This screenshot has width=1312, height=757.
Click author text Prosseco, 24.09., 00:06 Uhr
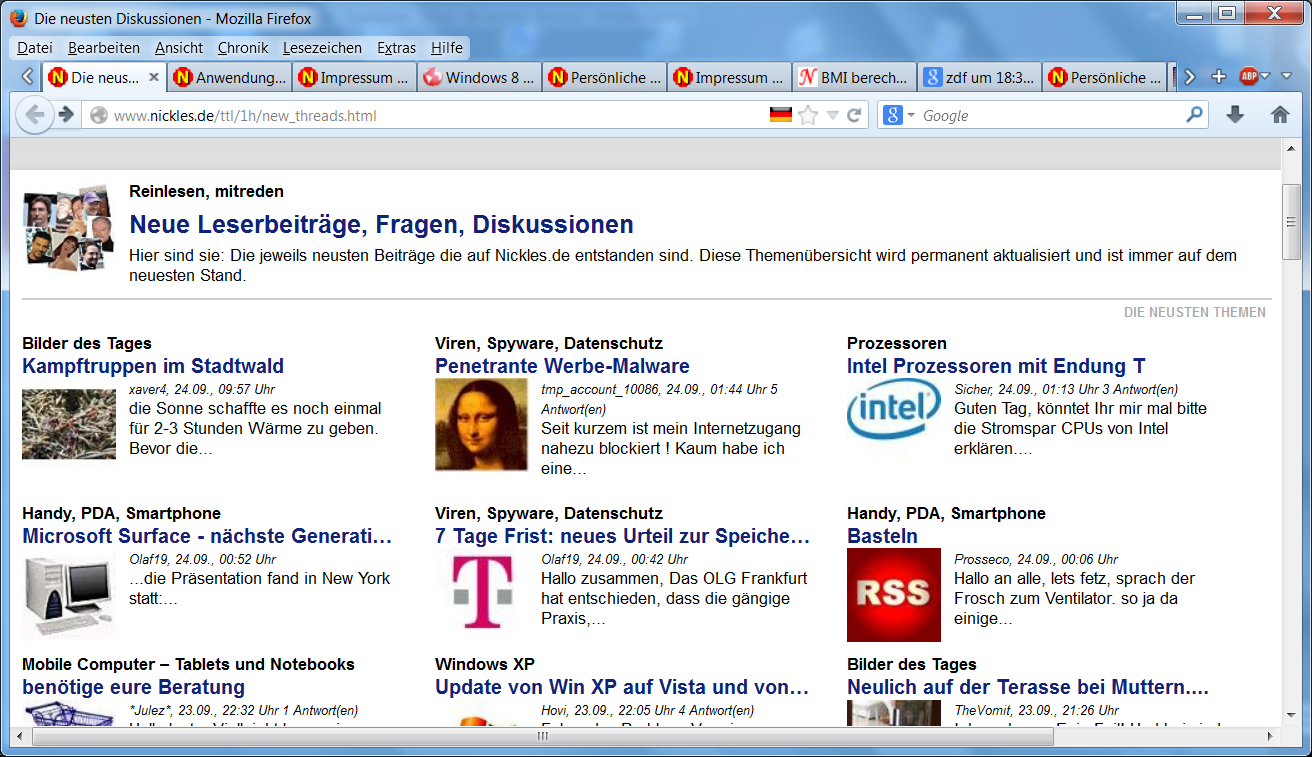pyautogui.click(x=1036, y=559)
